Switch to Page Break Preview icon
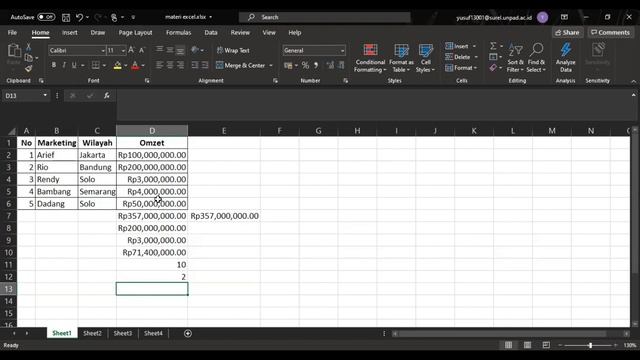This screenshot has width=640, height=360. tap(546, 345)
